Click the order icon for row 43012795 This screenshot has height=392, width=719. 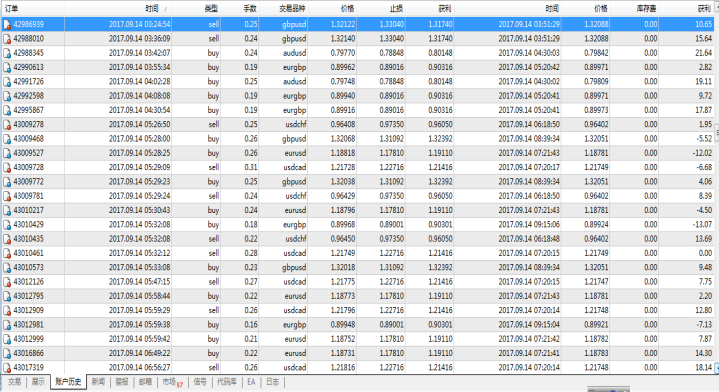tap(7, 296)
